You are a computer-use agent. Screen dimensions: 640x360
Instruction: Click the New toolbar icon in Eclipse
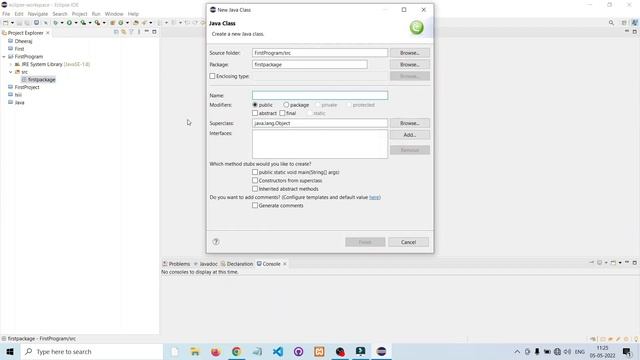6,23
